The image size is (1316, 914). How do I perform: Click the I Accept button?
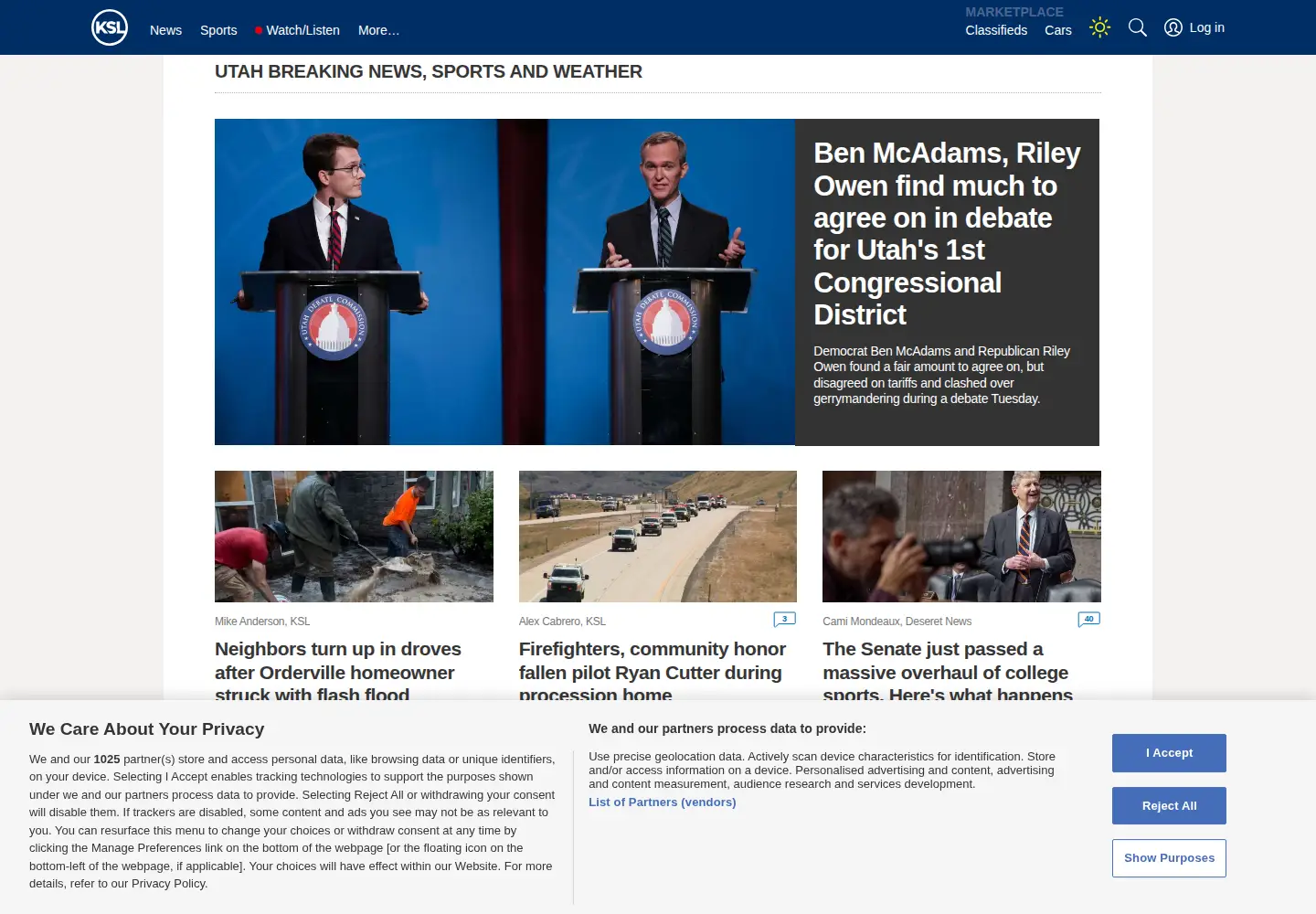1169,753
